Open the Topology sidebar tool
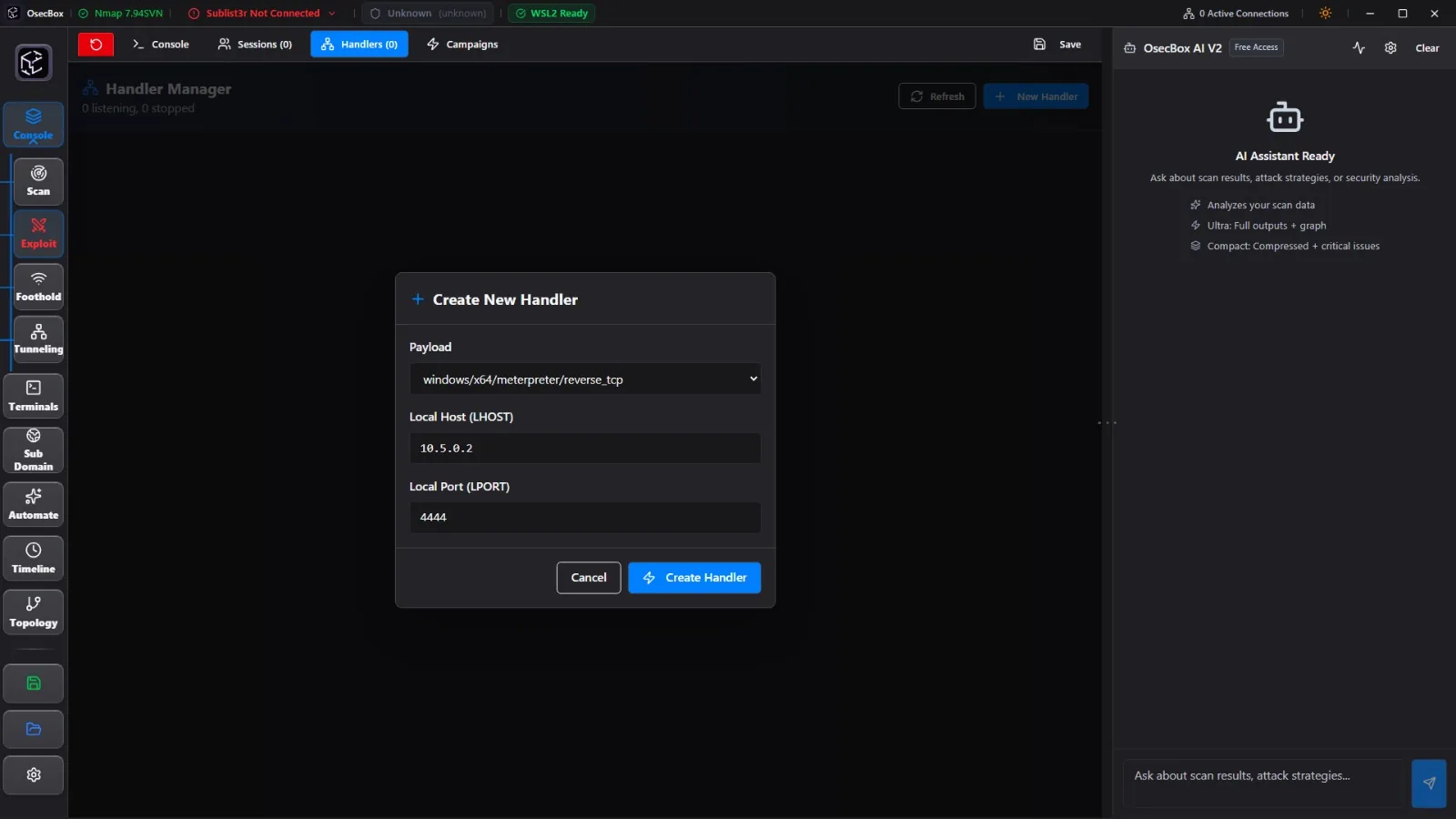The image size is (1456, 819). tap(34, 612)
